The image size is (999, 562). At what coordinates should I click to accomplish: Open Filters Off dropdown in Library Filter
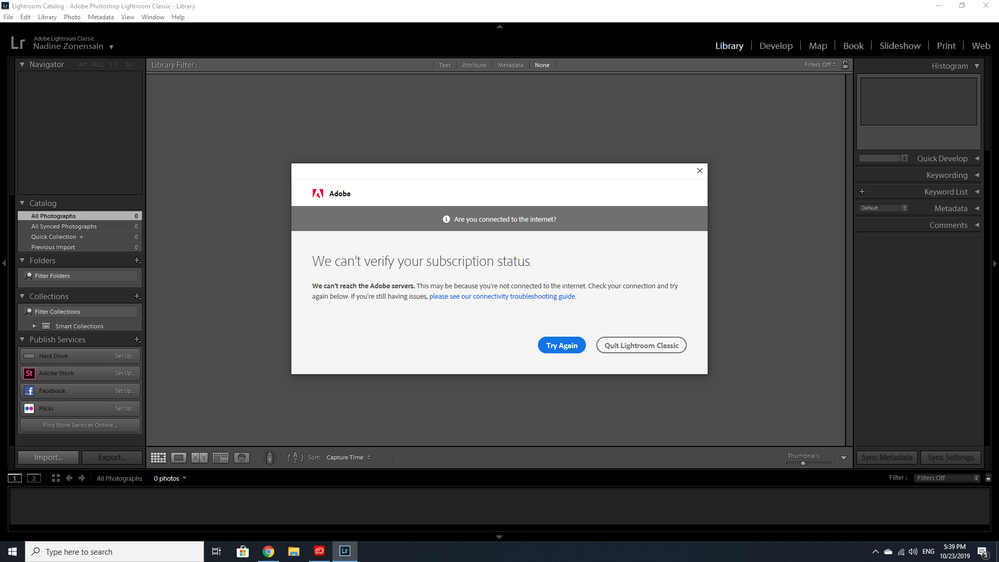click(x=820, y=65)
